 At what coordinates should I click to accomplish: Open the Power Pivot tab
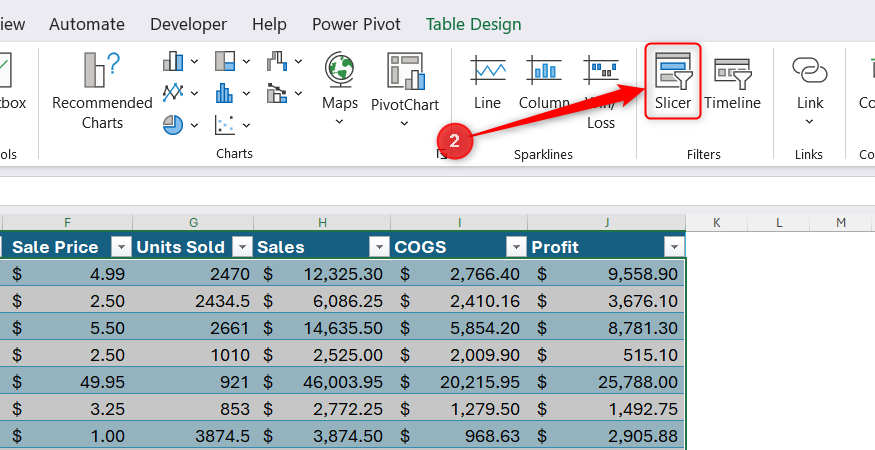coord(357,24)
